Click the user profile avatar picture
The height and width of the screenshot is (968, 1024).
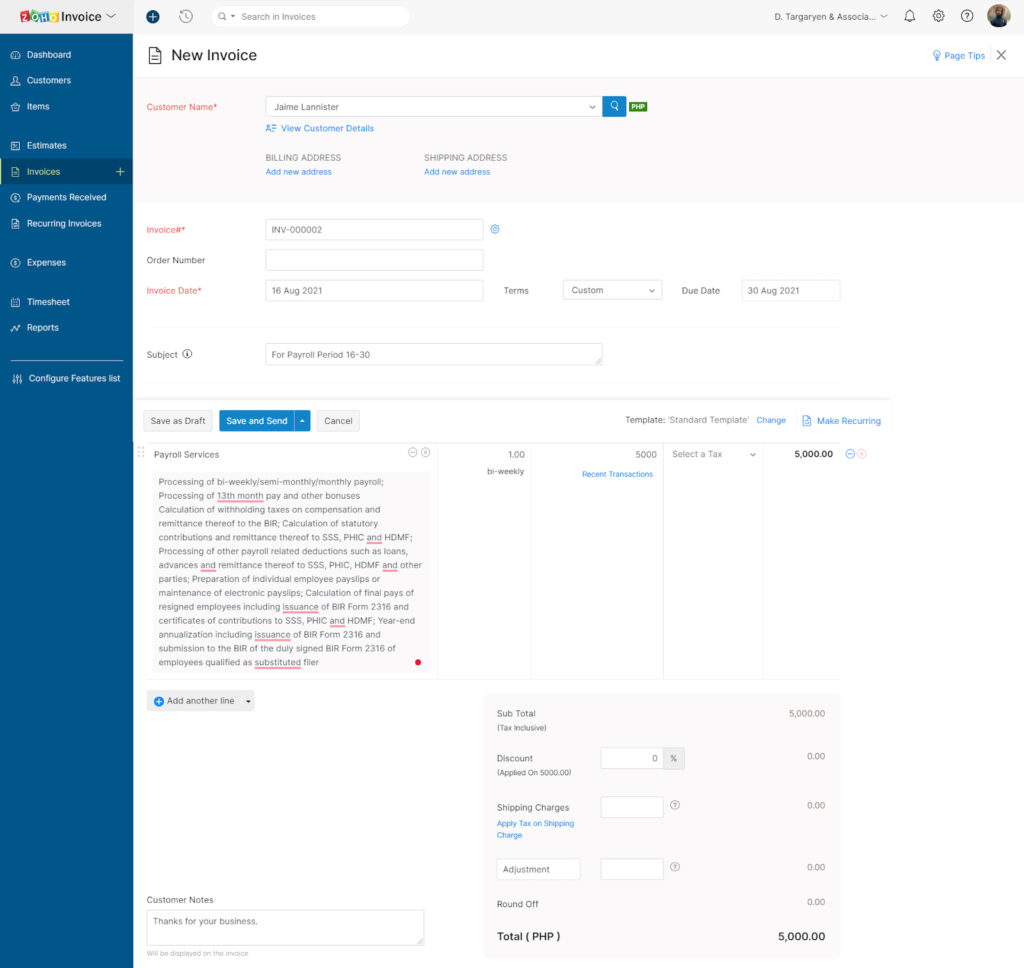tap(996, 16)
